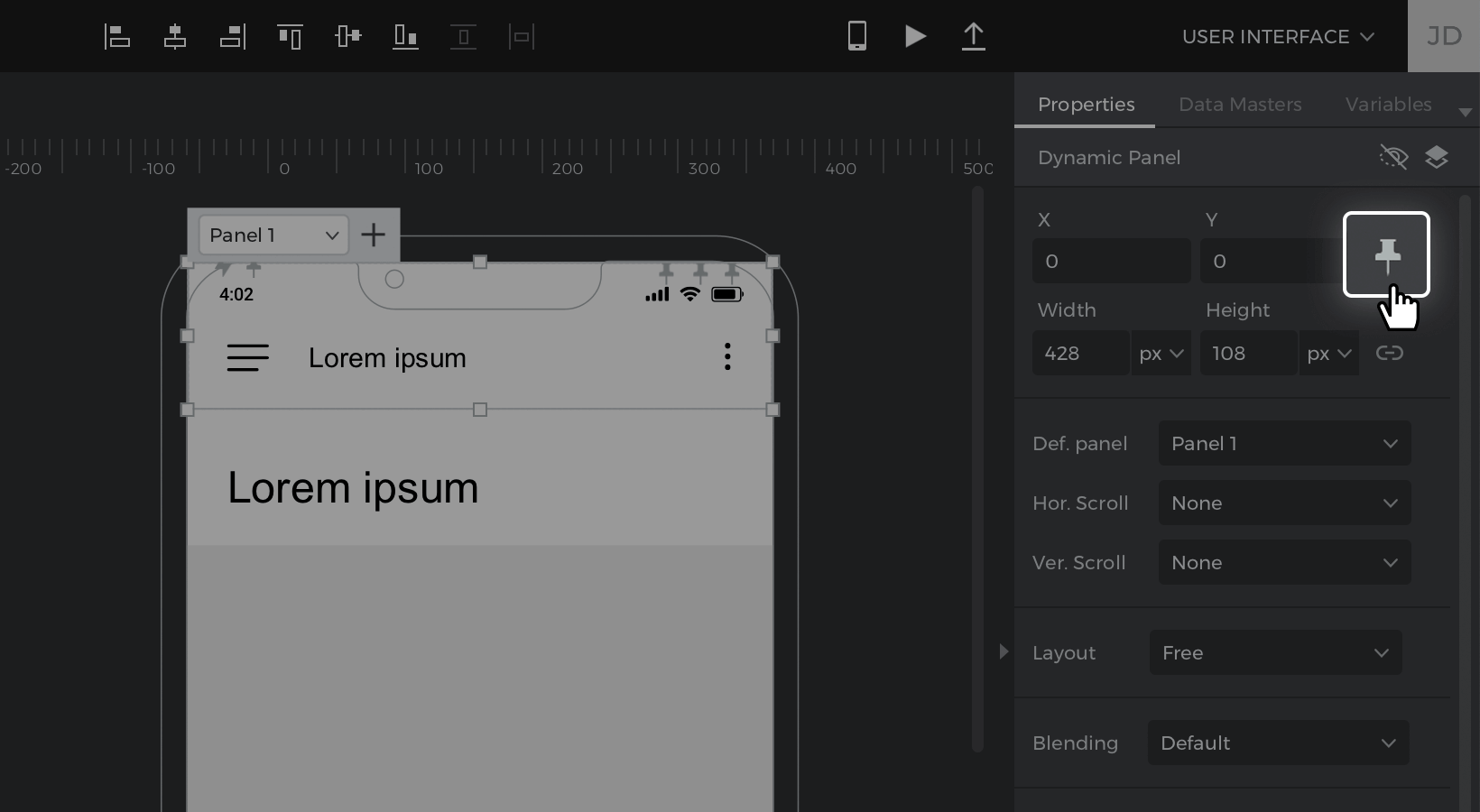Open Panel 1 selector on canvas
This screenshot has height=812, width=1480.
pos(273,235)
